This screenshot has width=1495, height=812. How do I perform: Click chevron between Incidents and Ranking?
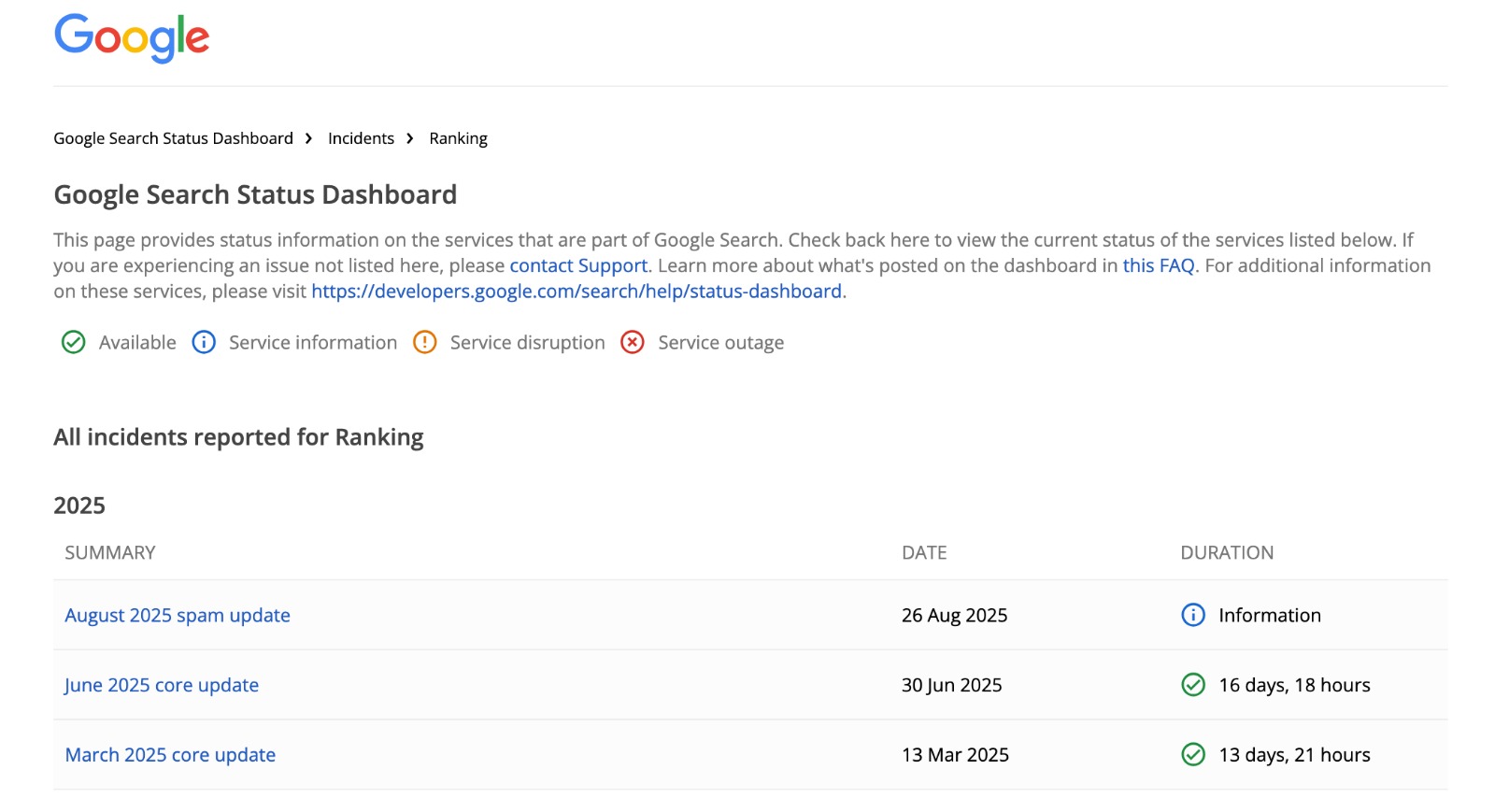[x=410, y=138]
